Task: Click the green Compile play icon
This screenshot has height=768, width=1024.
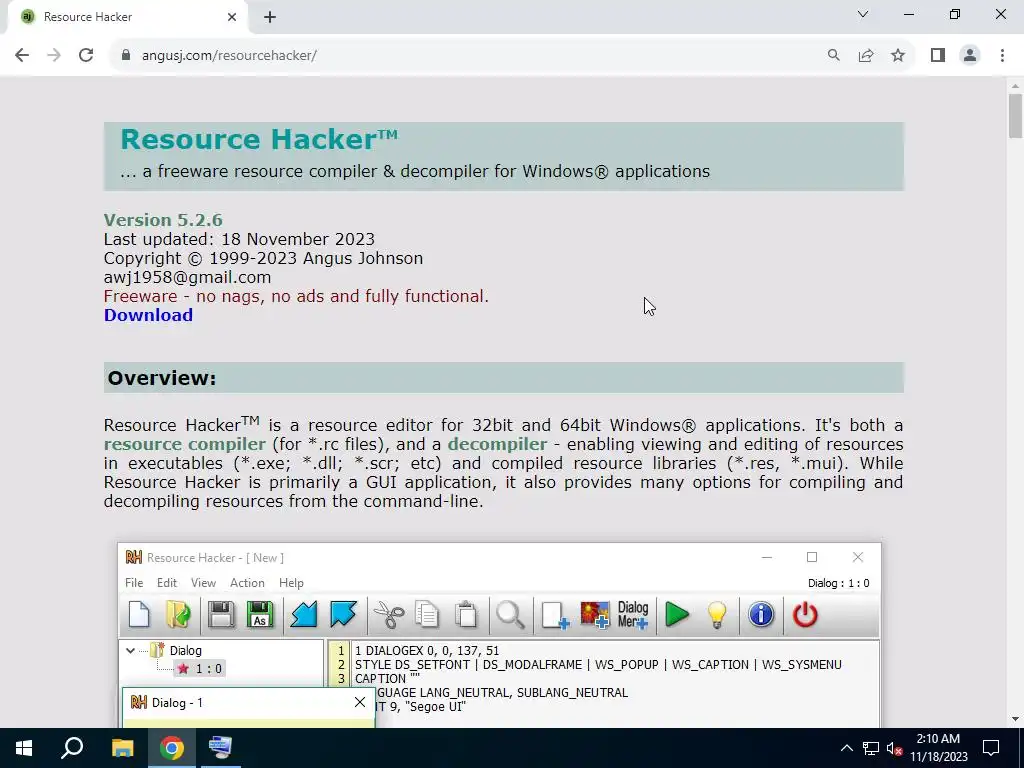Action: click(x=677, y=615)
